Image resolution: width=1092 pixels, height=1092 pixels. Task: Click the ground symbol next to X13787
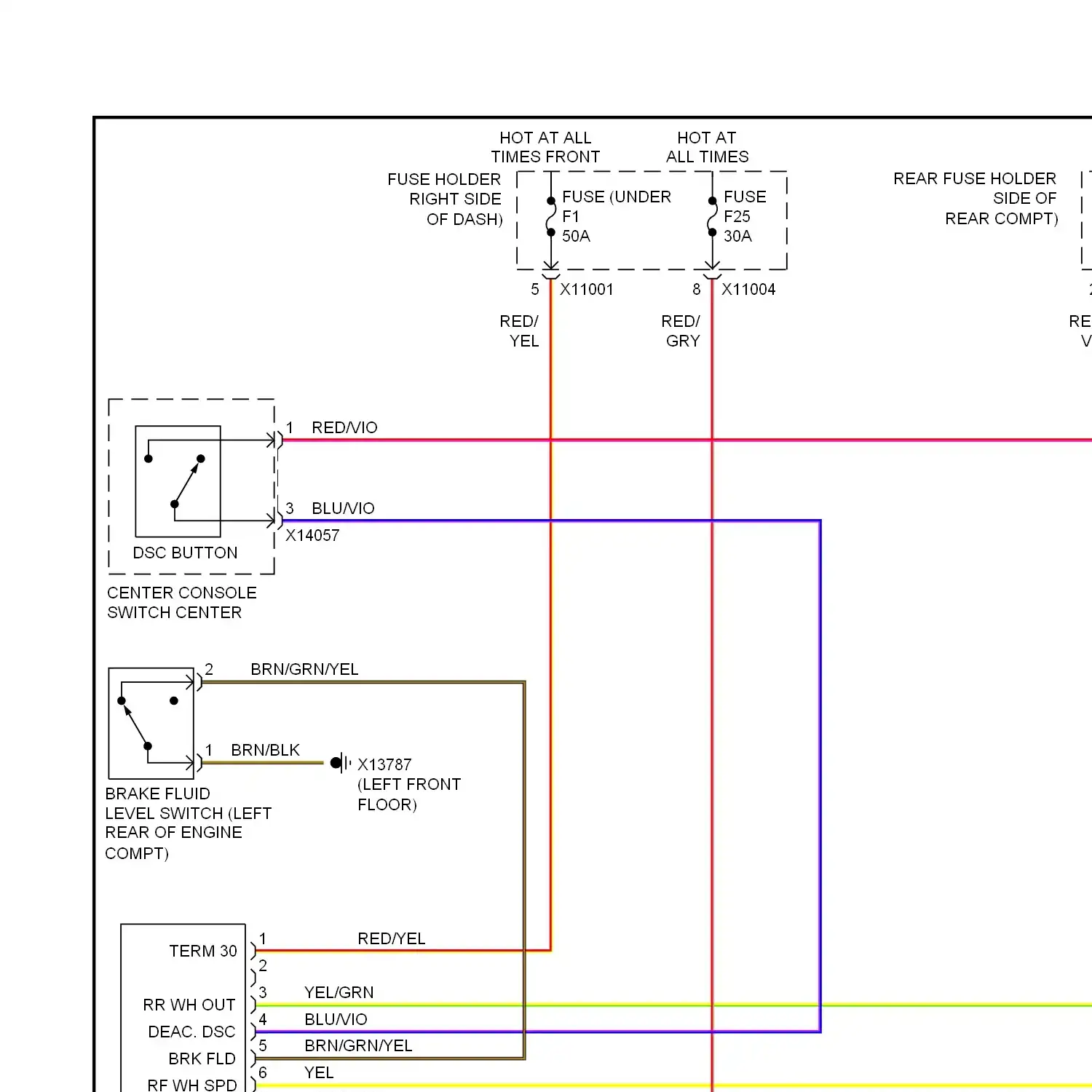point(341,763)
